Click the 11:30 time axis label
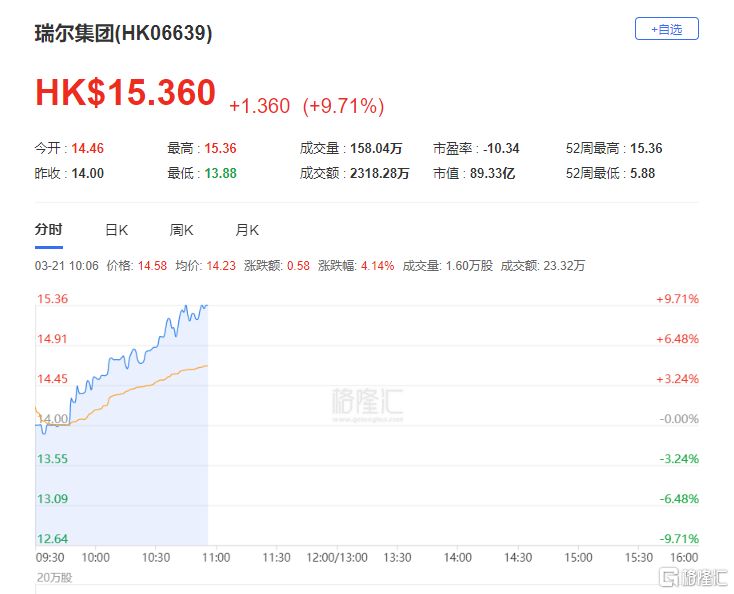Viewport: 734px width, 594px height. pyautogui.click(x=276, y=557)
